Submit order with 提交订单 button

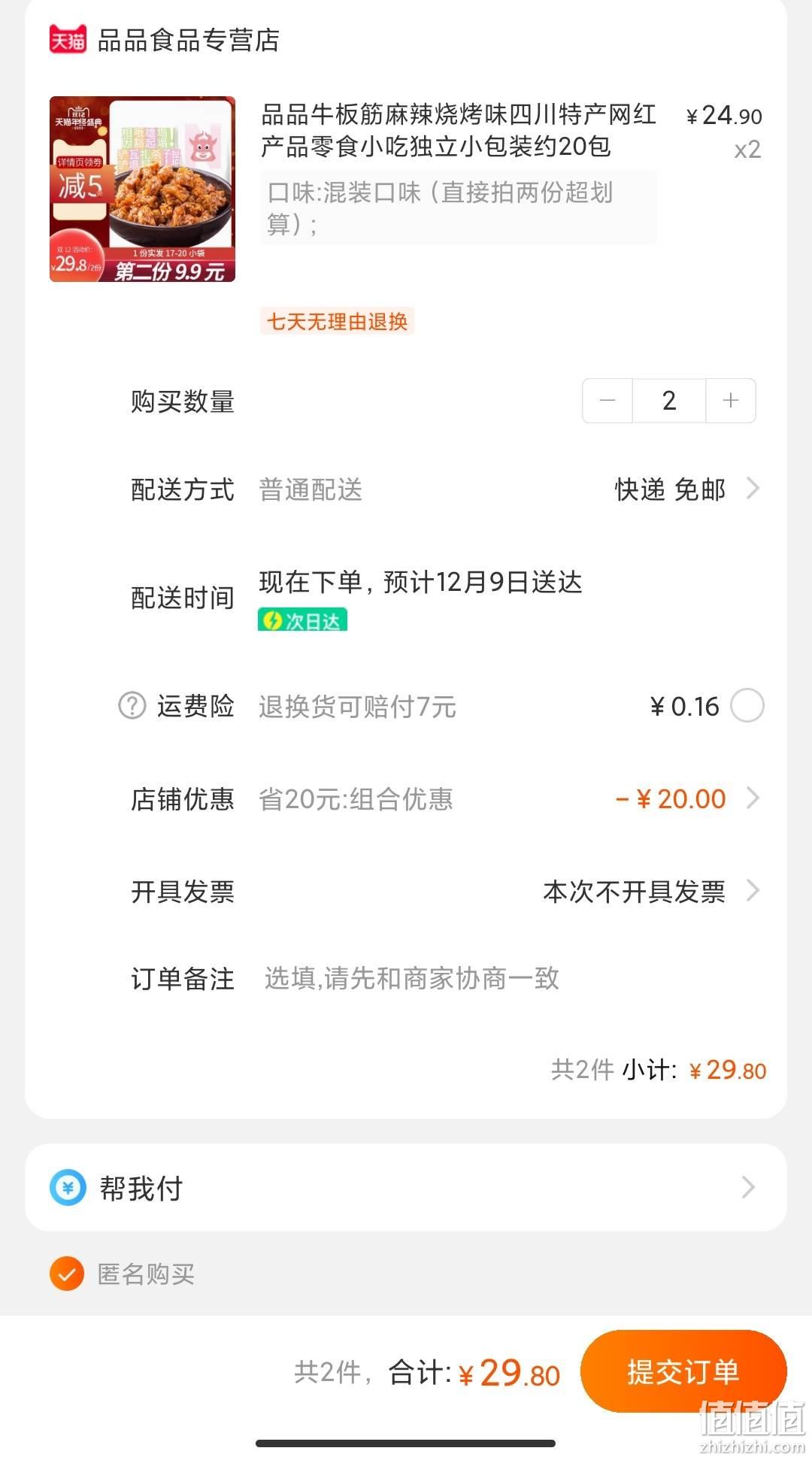(x=683, y=1371)
